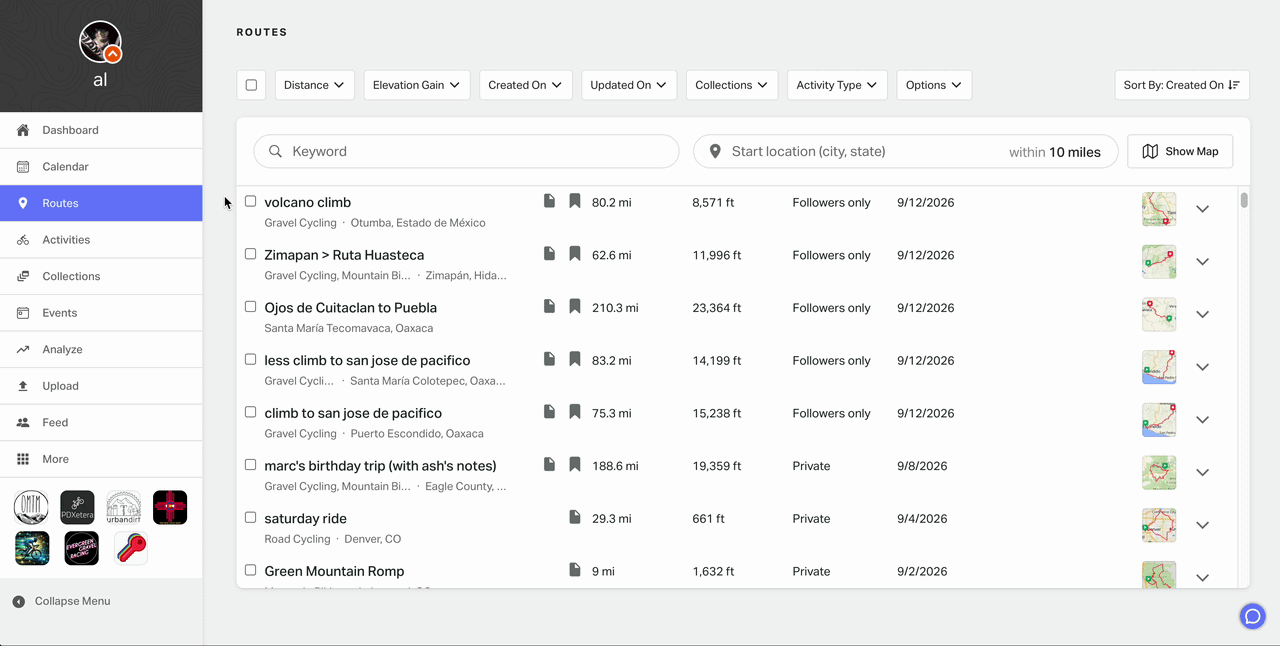Click the Show Map button
The image size is (1280, 646).
pos(1180,151)
